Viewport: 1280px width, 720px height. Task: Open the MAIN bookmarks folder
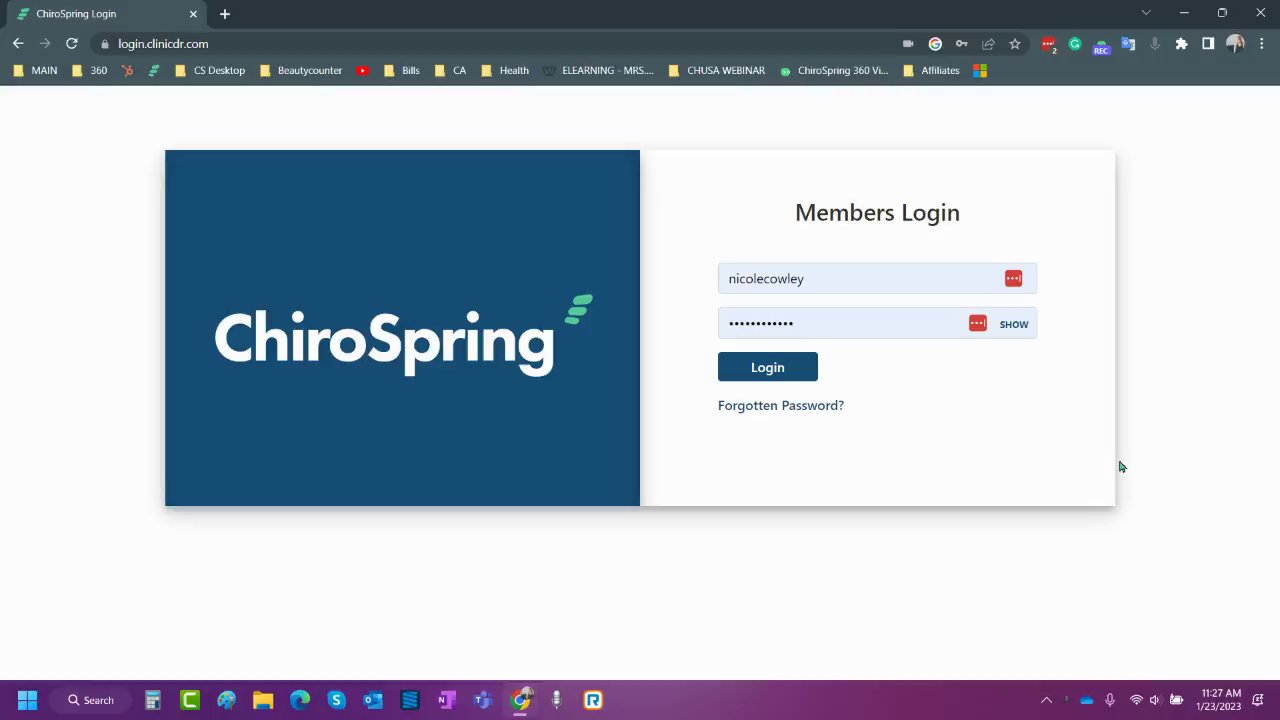click(35, 71)
